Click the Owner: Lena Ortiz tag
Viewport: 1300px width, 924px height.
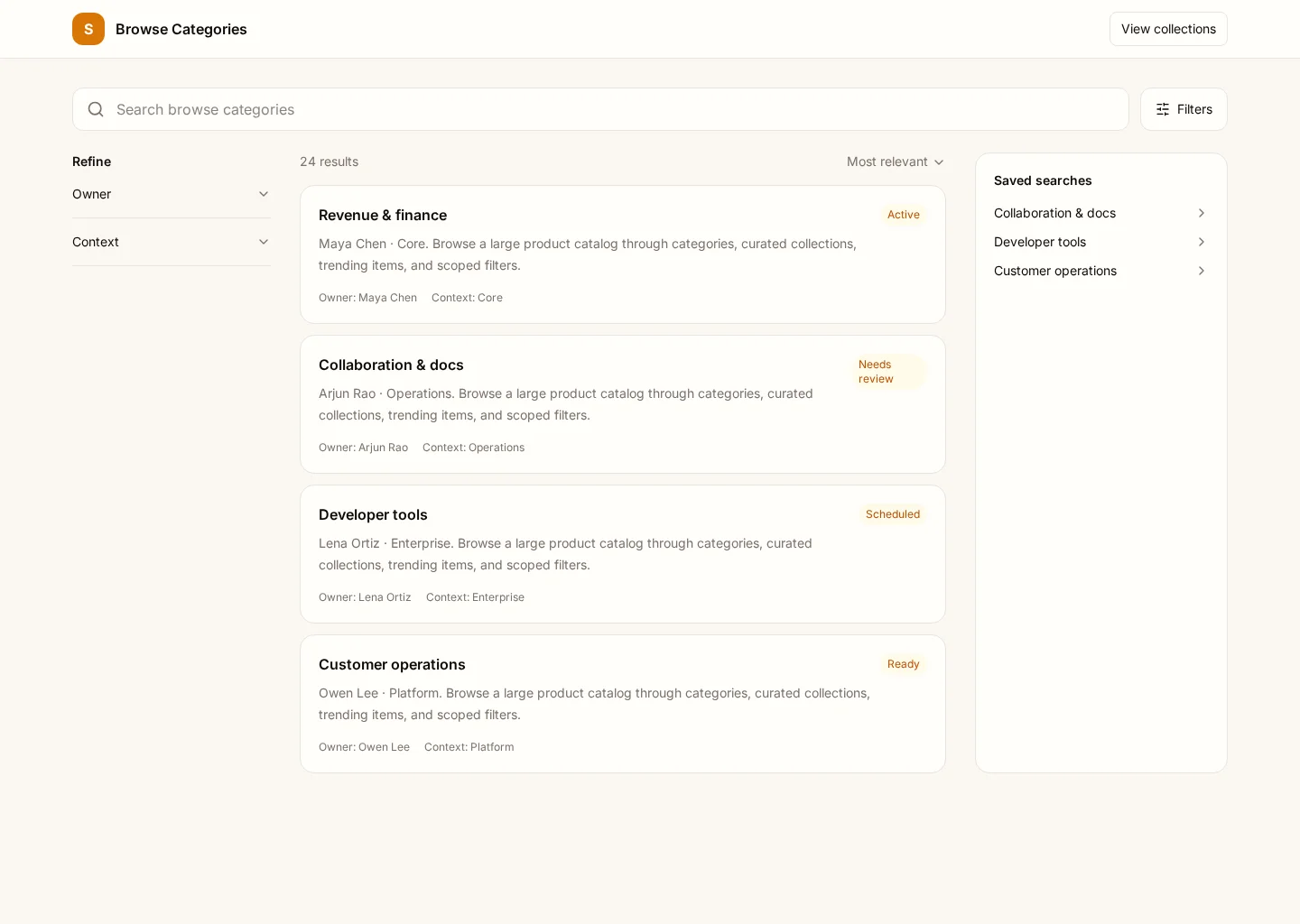point(365,597)
